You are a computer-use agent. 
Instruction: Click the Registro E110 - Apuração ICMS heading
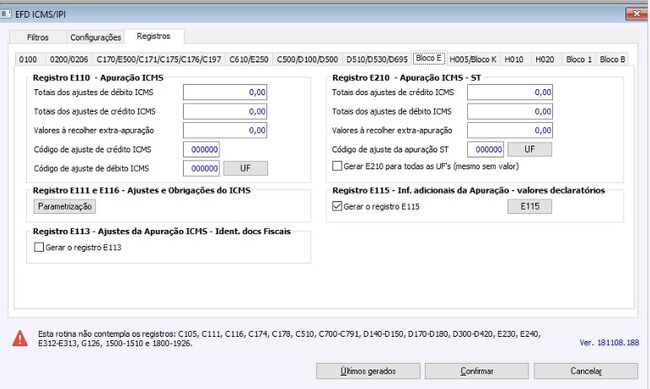coord(98,78)
